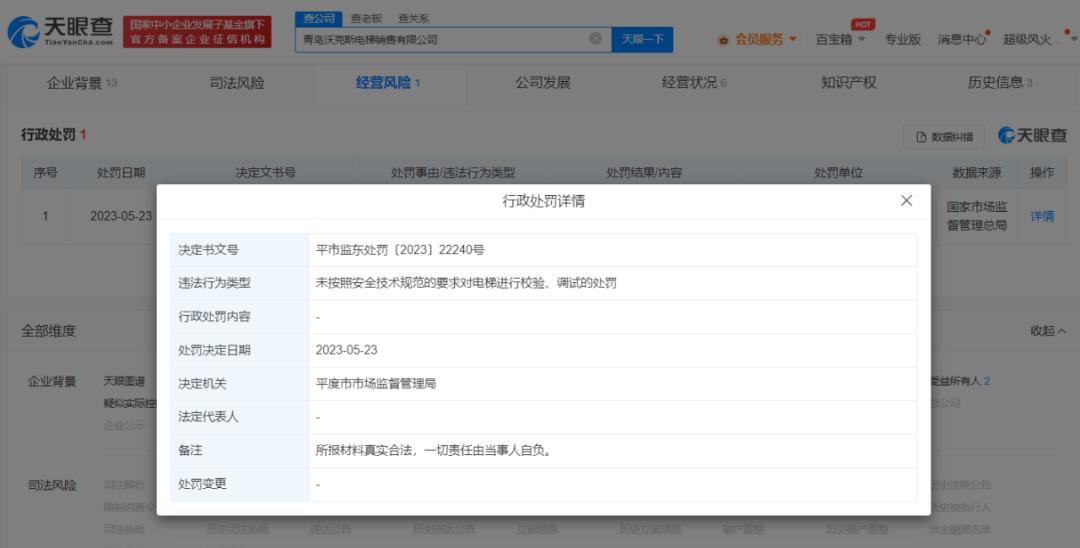Select the 查关系 search tab
Image resolution: width=1080 pixels, height=548 pixels.
413,19
